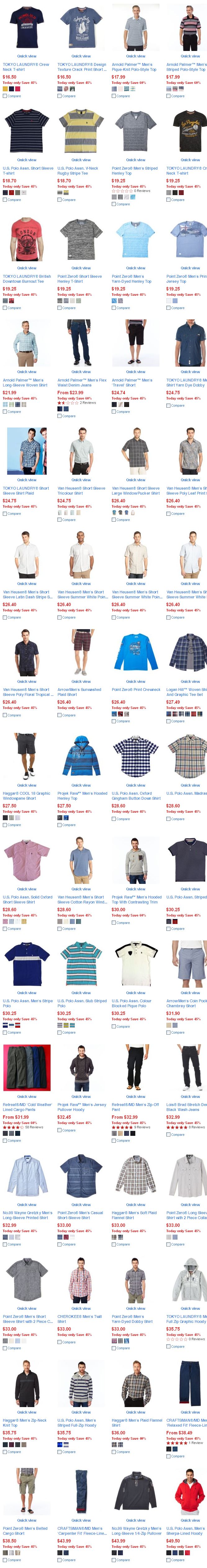Check Compare for Tokyo Laundry Crew Neck T-shirt
This screenshot has width=207, height=1568.
pyautogui.click(x=5, y=96)
